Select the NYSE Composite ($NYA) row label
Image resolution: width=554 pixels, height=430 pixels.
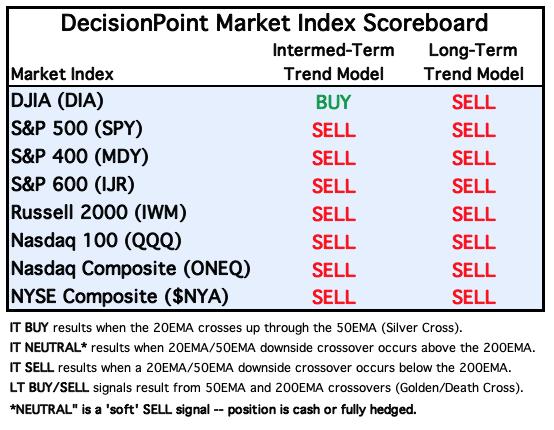tap(119, 296)
